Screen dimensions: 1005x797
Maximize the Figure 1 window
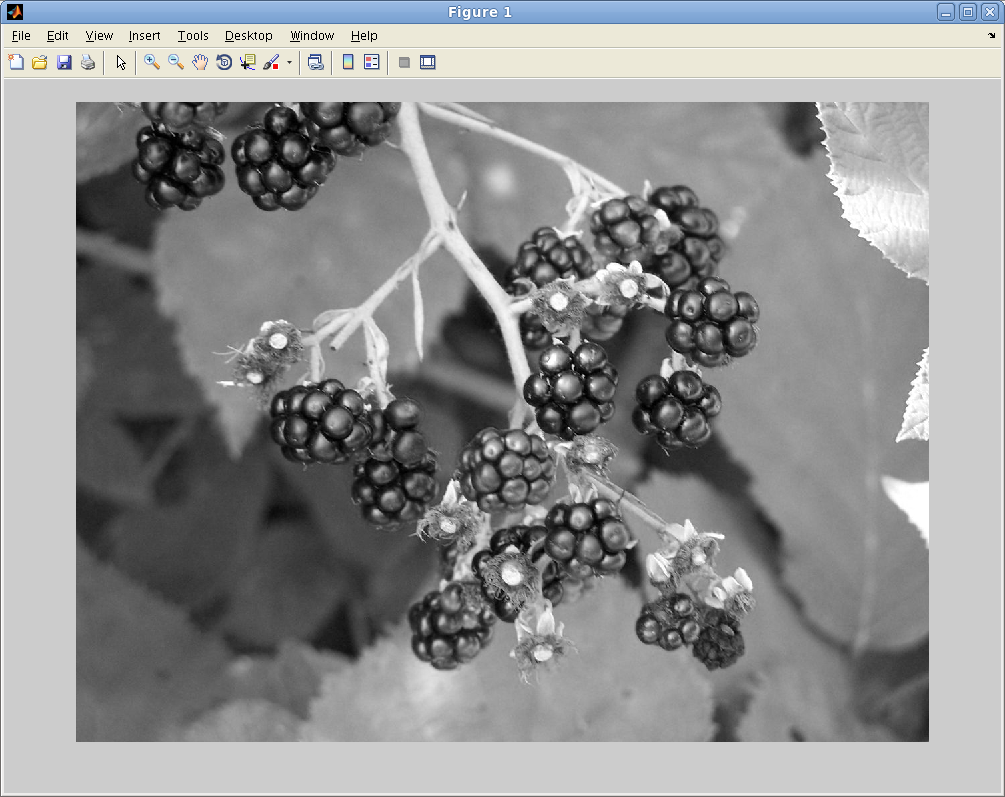(x=968, y=12)
